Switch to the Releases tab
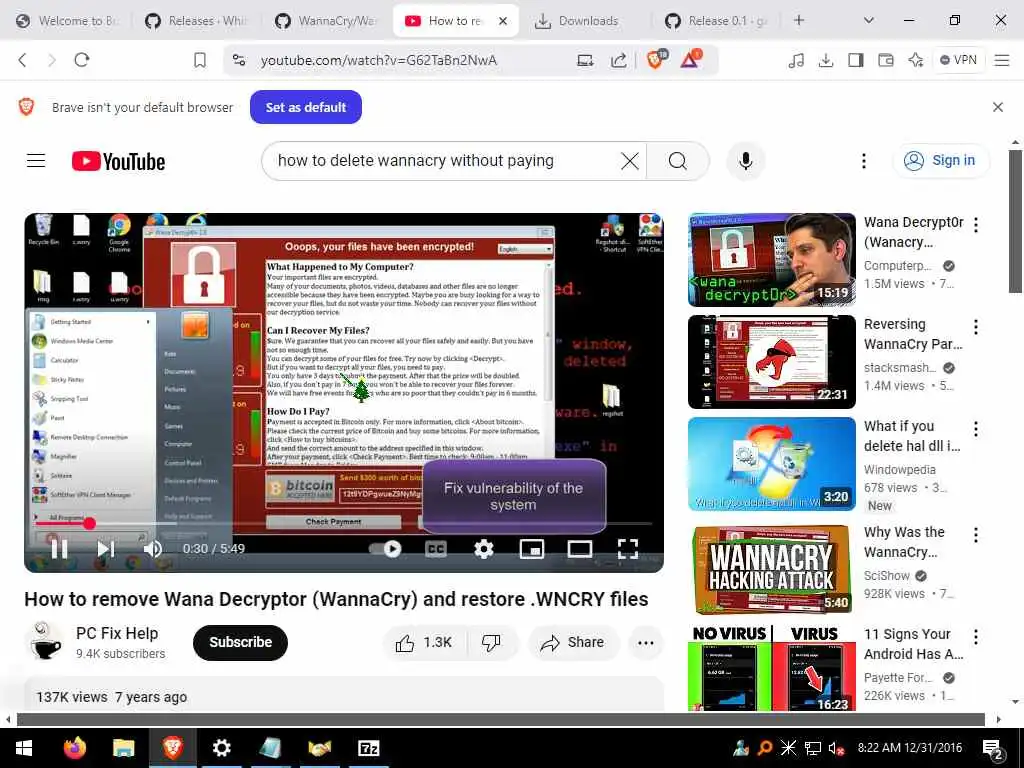Image resolution: width=1024 pixels, height=768 pixels. click(x=198, y=21)
